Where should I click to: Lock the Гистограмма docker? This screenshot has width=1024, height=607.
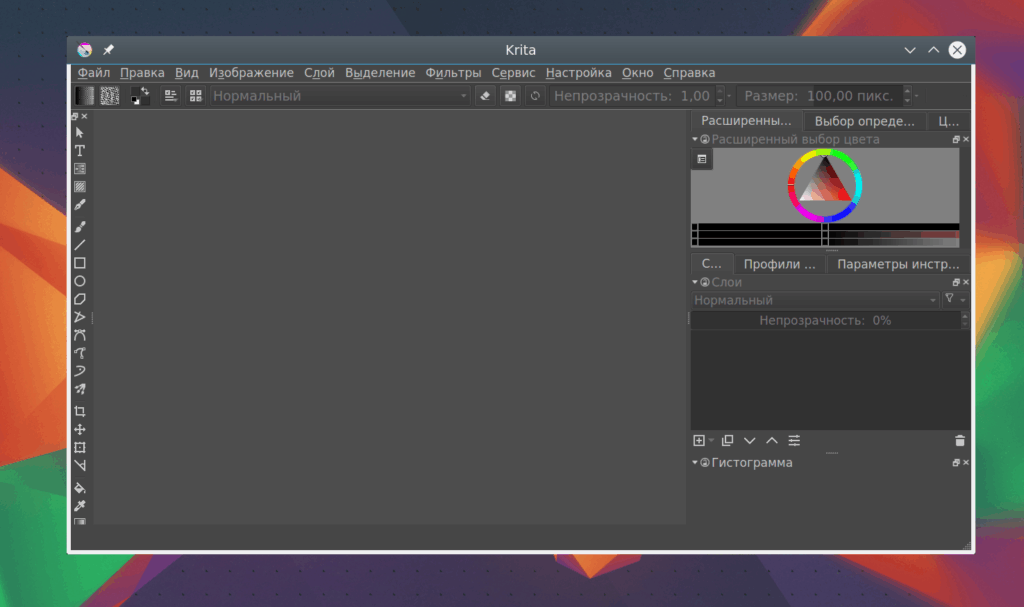coord(705,463)
